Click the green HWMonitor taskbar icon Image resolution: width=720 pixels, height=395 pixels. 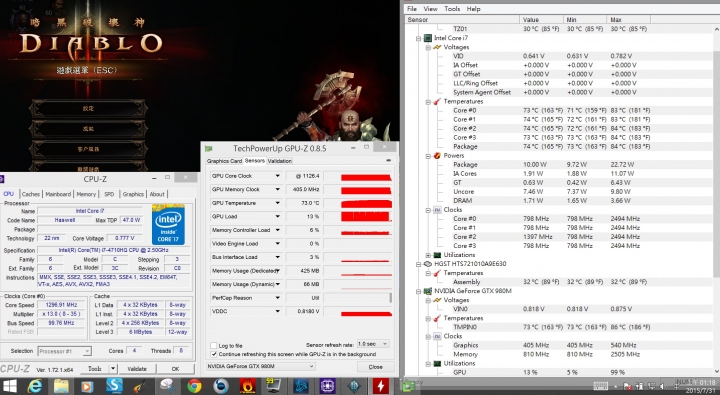point(408,386)
